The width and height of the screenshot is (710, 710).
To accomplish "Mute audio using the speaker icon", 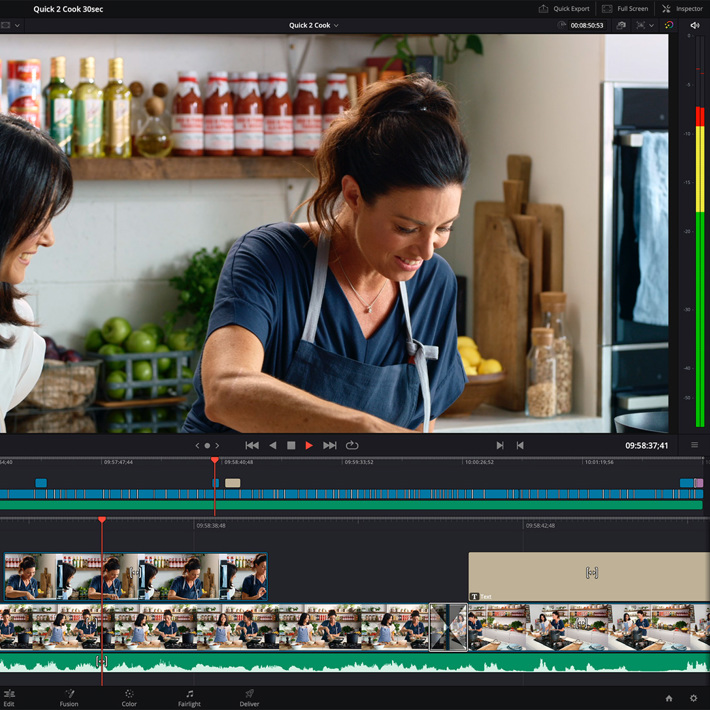I will [x=695, y=25].
